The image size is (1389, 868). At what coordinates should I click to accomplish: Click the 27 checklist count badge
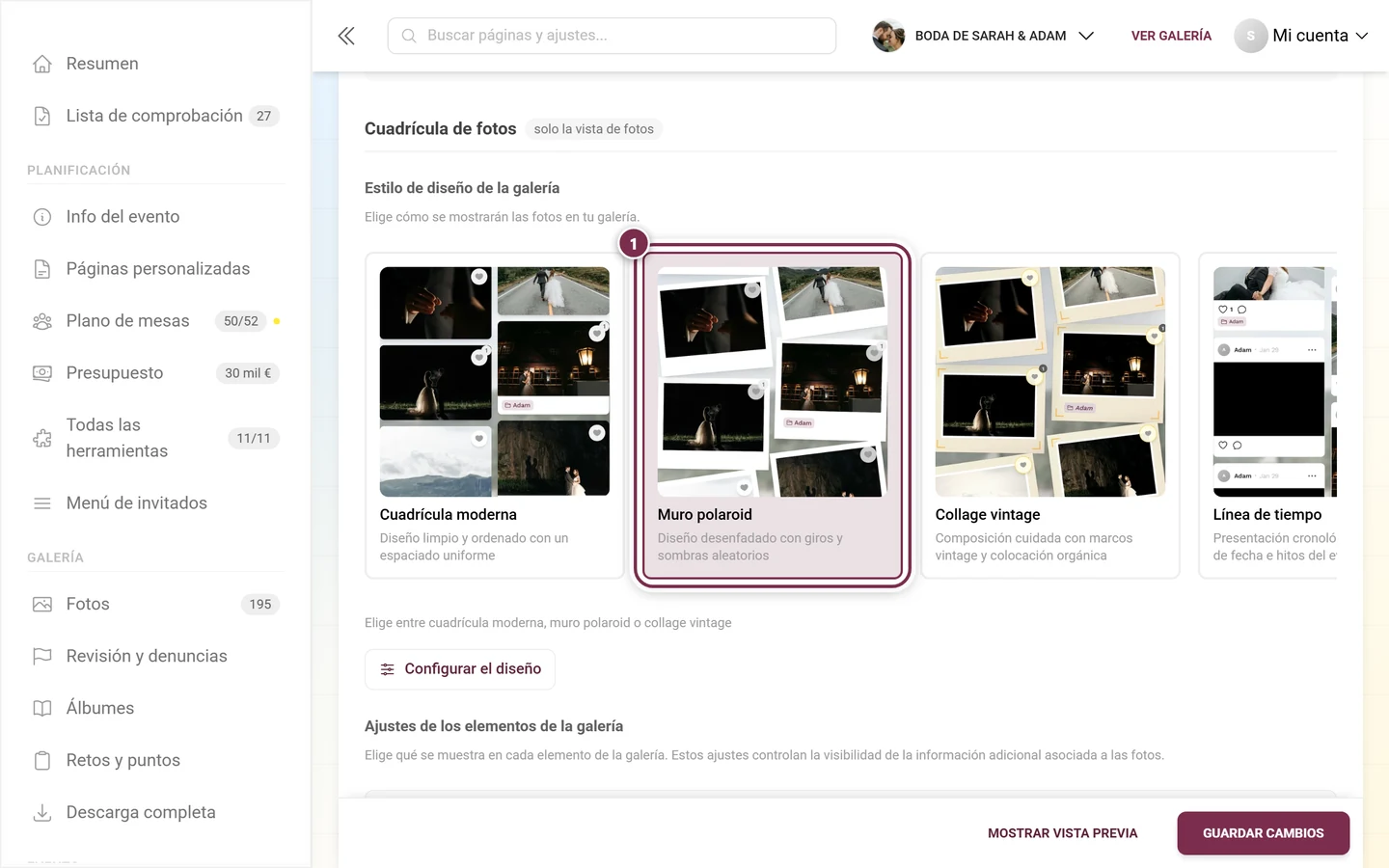pyautogui.click(x=263, y=116)
